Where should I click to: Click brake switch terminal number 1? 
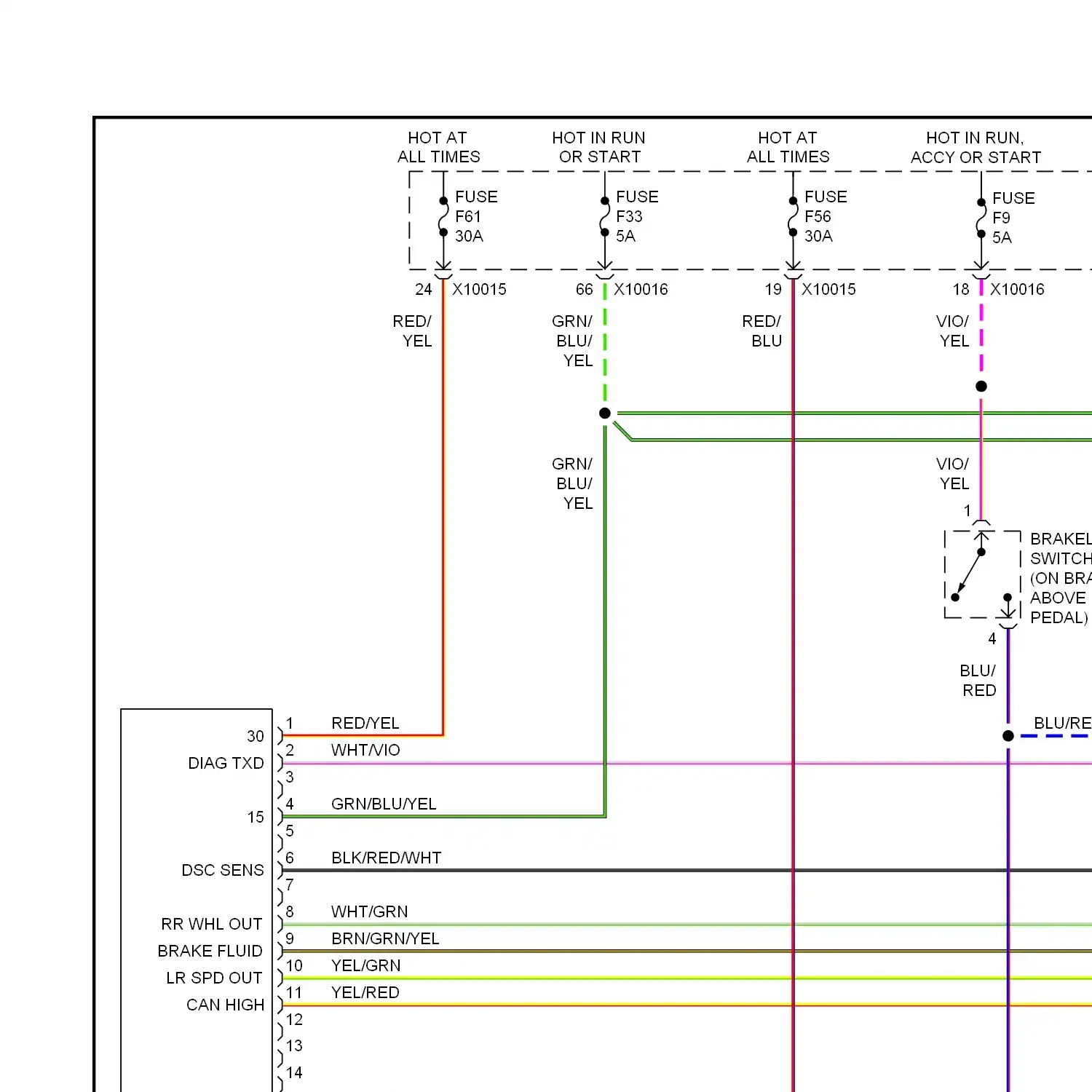pyautogui.click(x=968, y=511)
